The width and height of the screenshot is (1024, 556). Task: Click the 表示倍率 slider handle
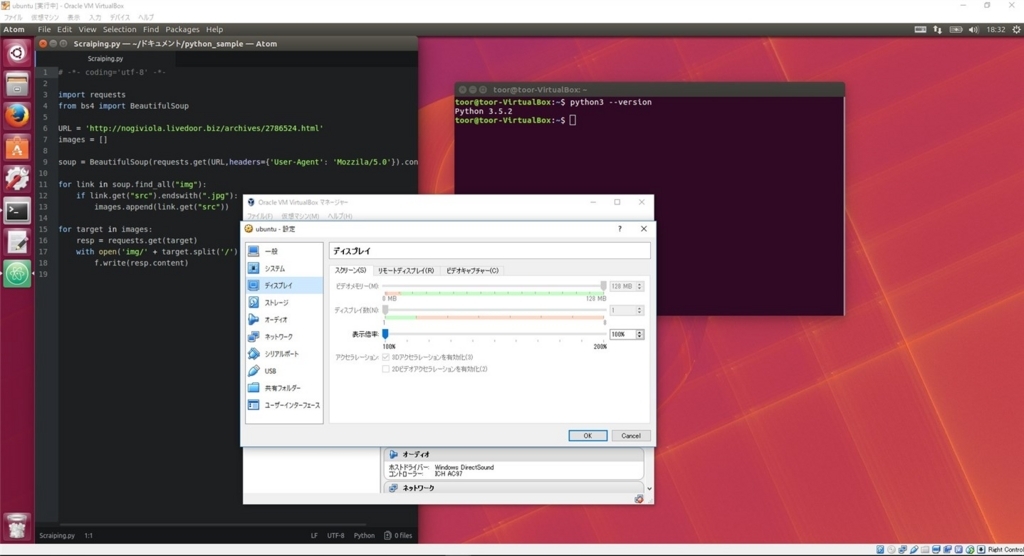(385, 334)
